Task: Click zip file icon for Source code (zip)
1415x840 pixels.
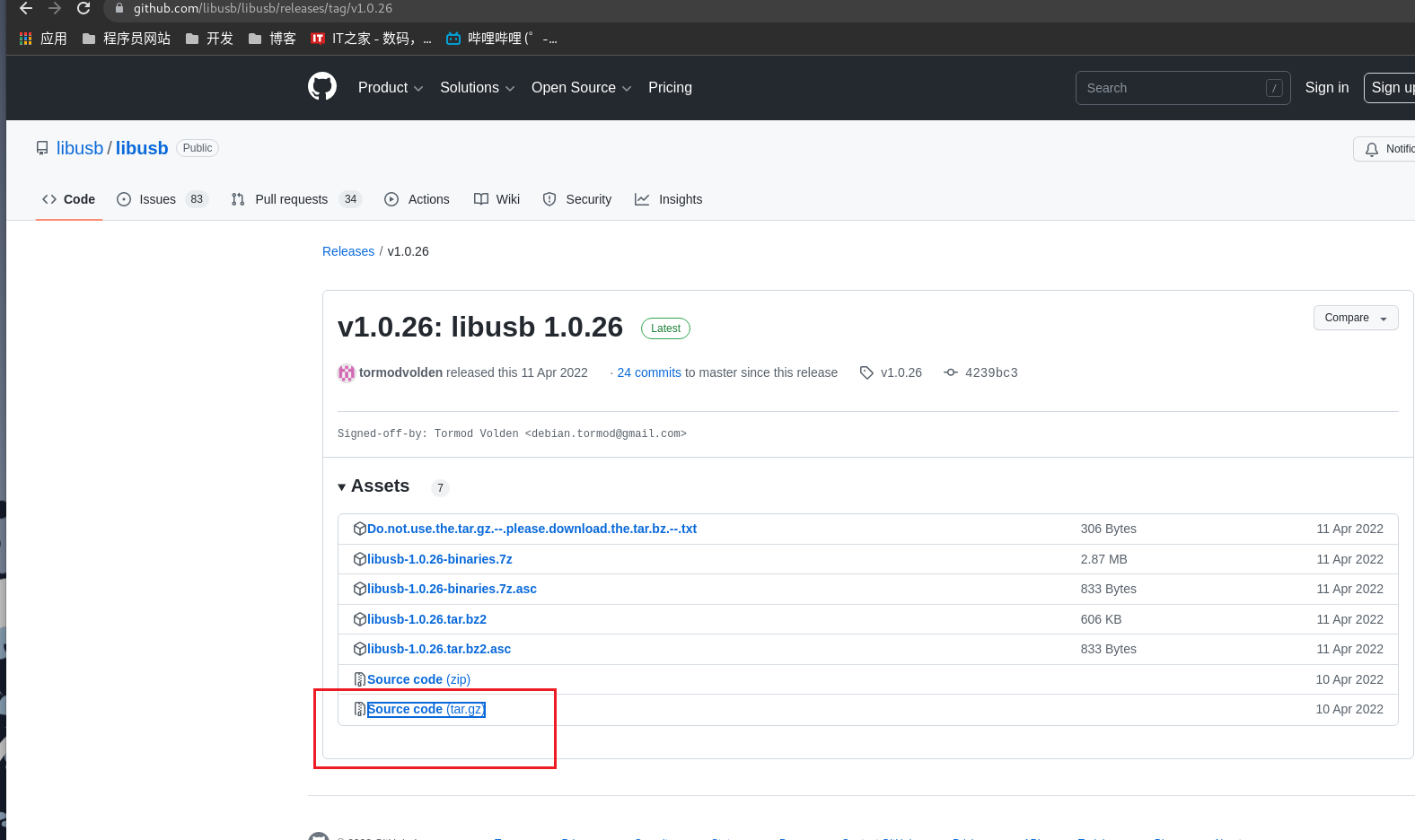Action: (360, 679)
